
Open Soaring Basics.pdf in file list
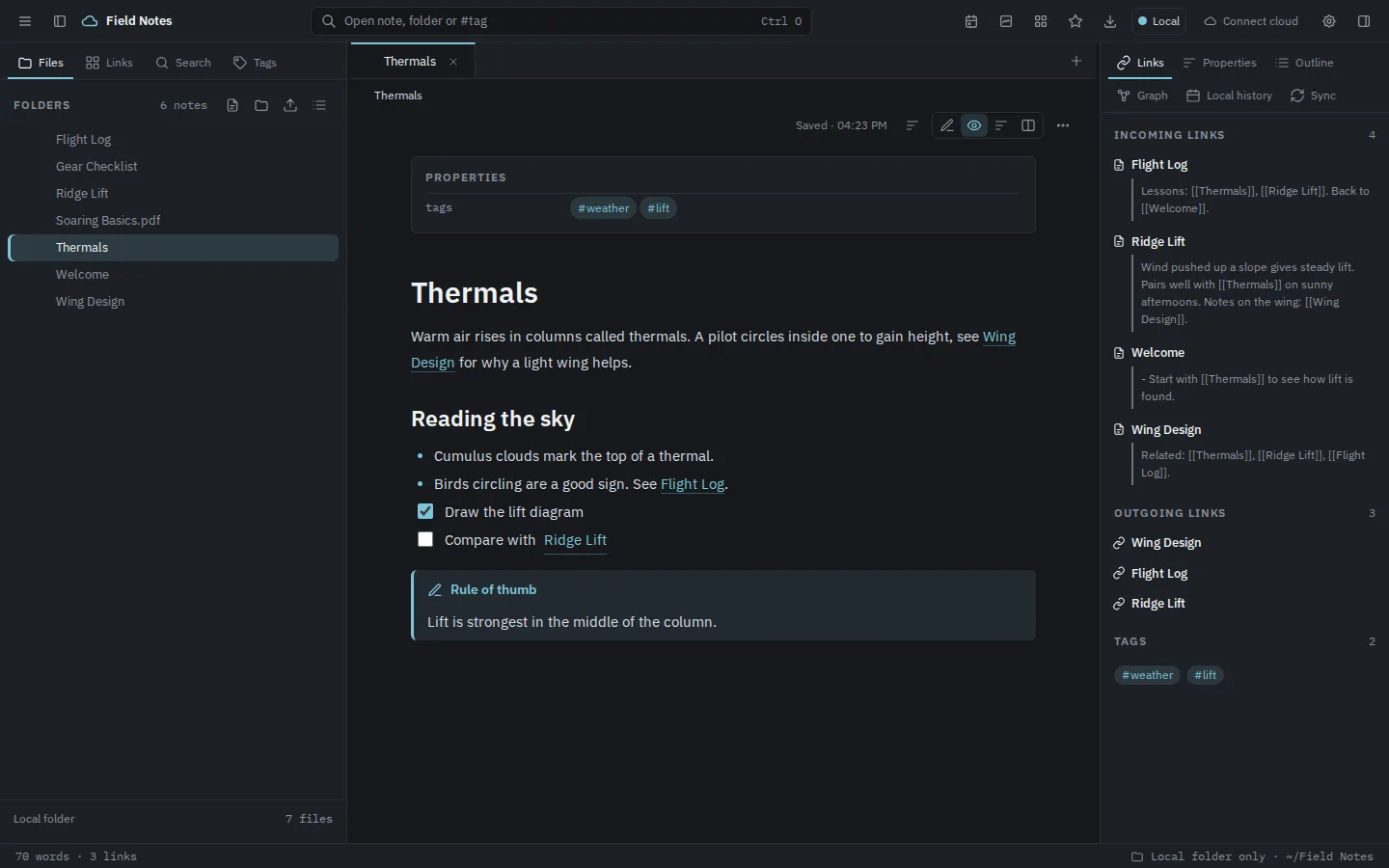click(174, 221)
